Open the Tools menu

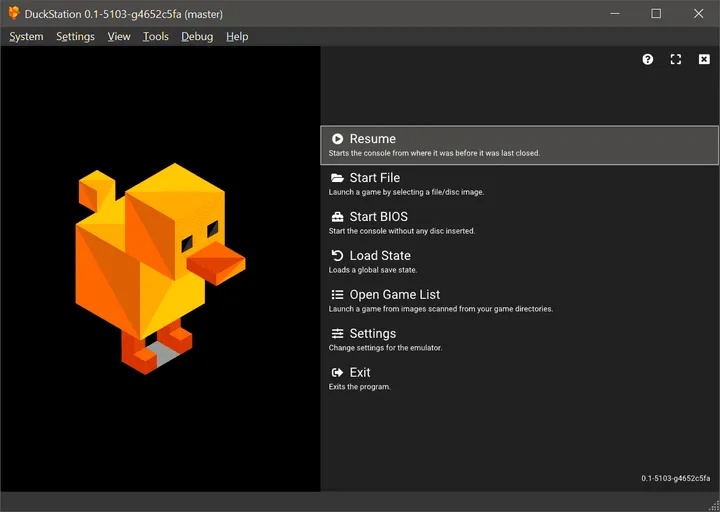(x=156, y=36)
